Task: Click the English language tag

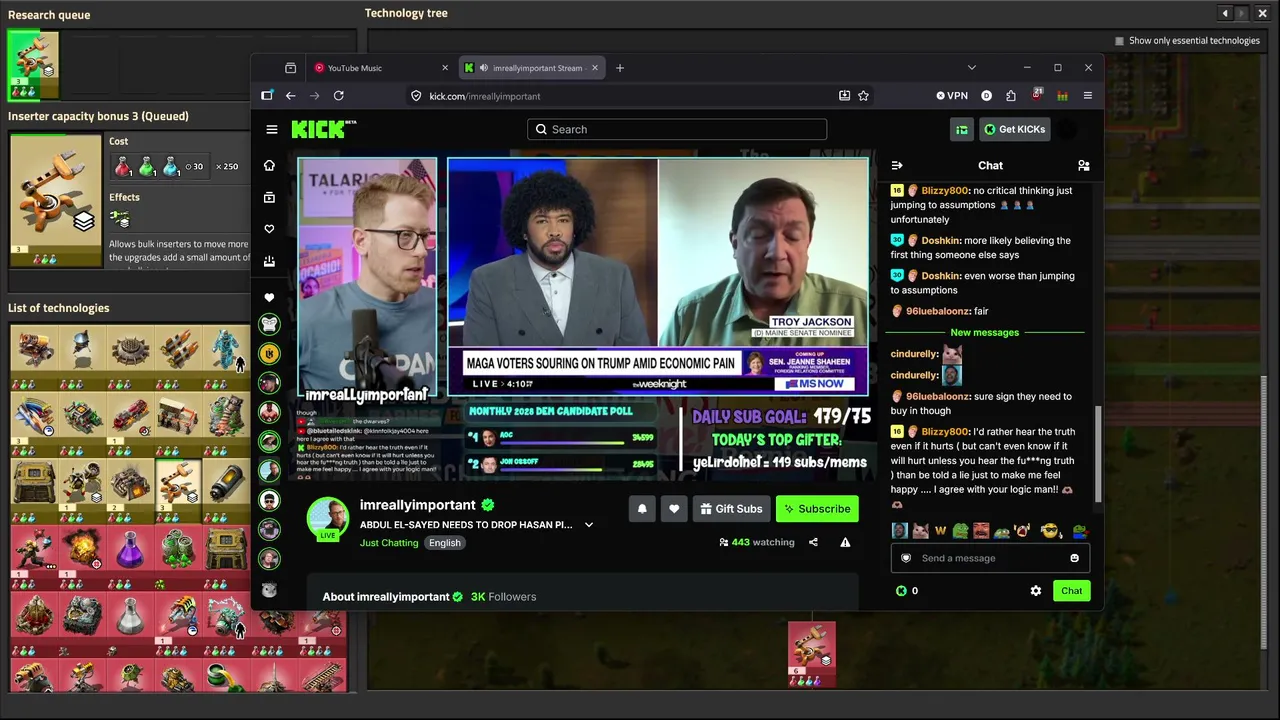Action: pos(445,543)
